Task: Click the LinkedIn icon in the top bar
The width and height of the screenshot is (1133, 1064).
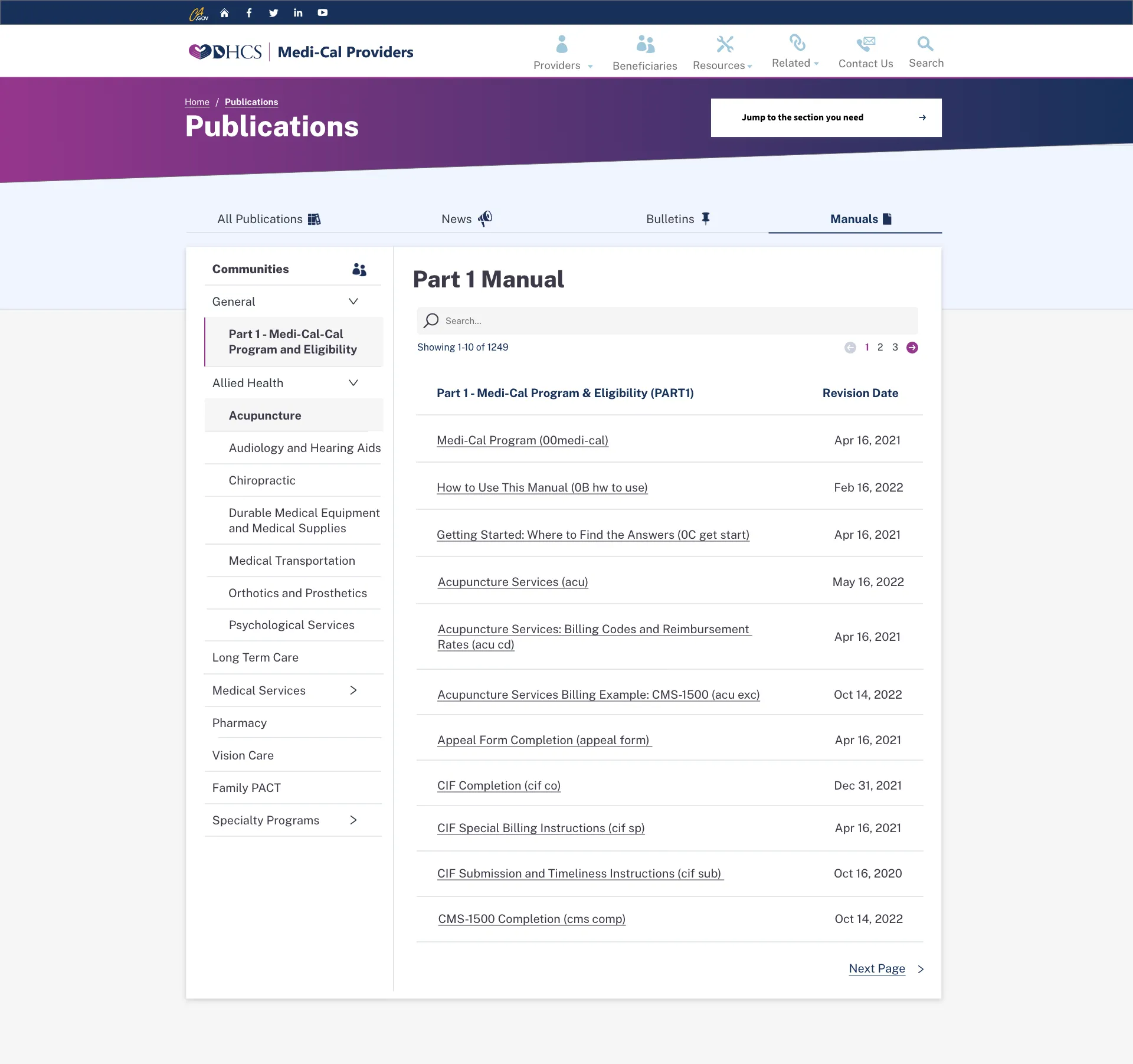Action: 297,12
